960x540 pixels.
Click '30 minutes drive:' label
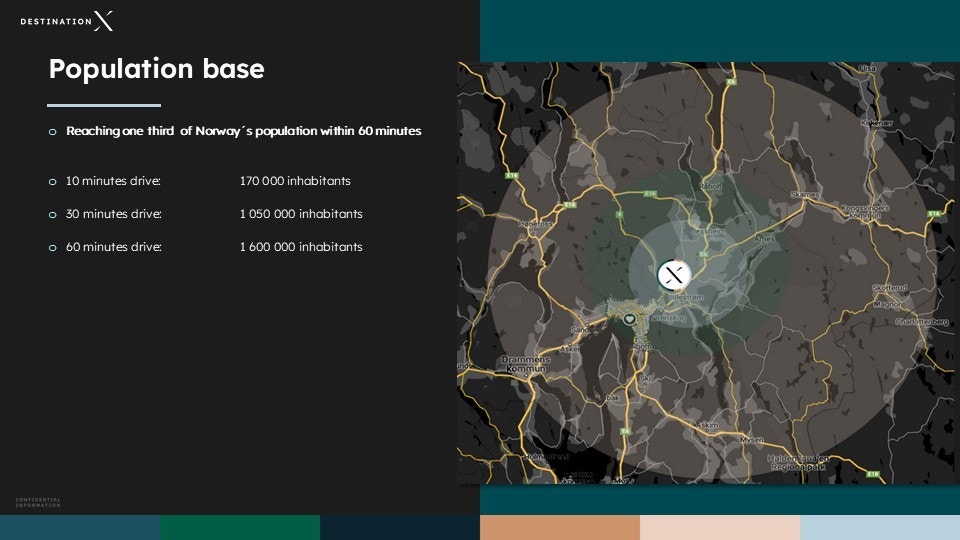click(114, 214)
